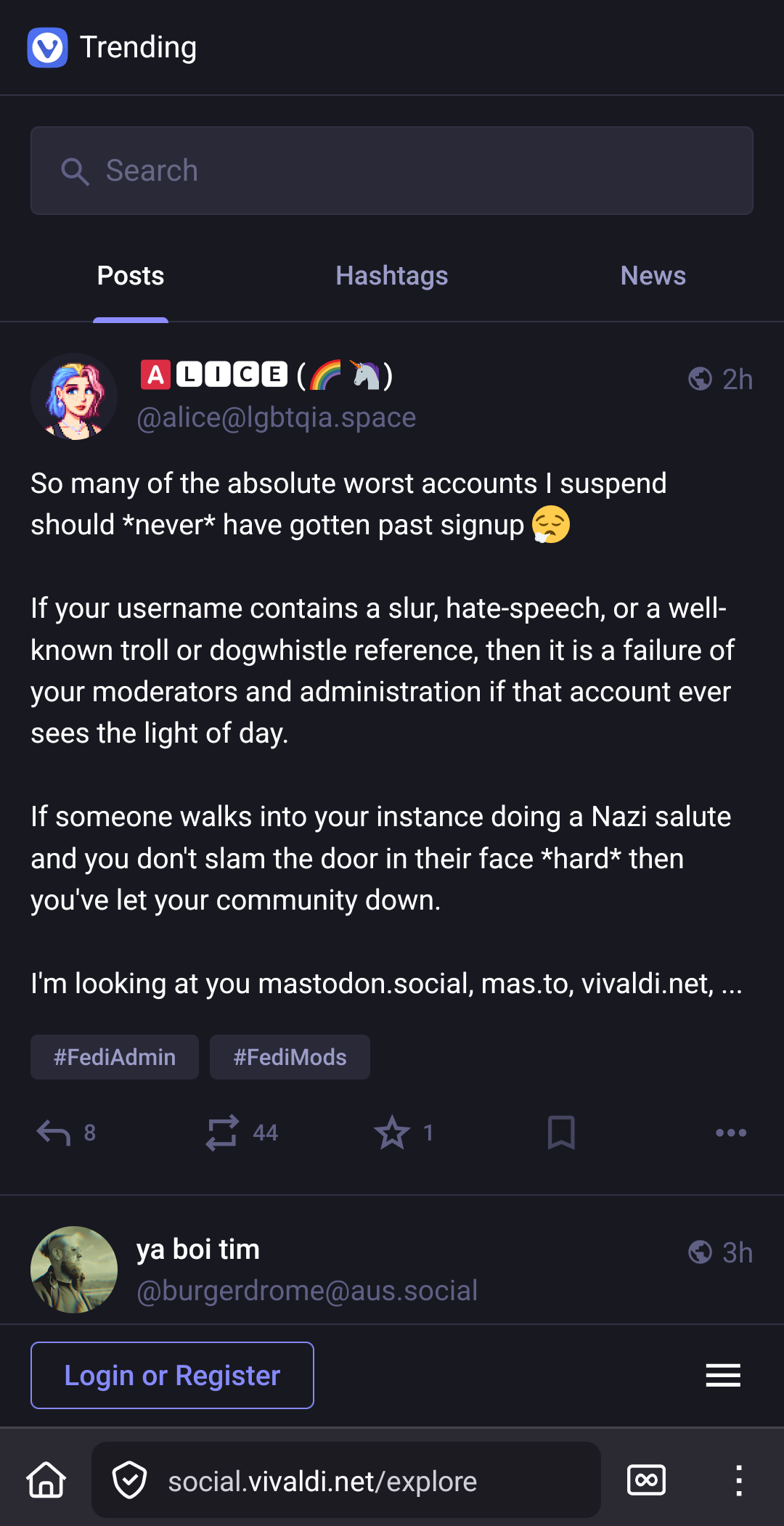
Task: Click into the Search field
Action: (392, 171)
